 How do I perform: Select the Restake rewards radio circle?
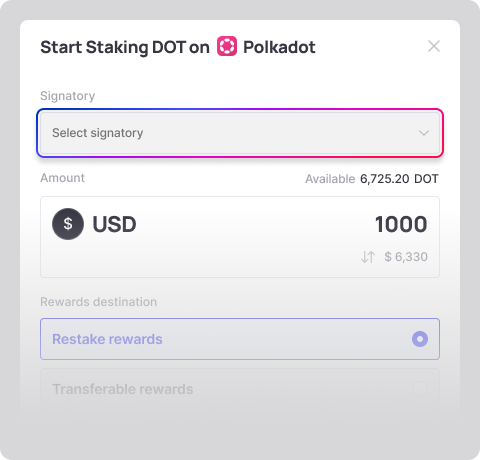coord(420,339)
